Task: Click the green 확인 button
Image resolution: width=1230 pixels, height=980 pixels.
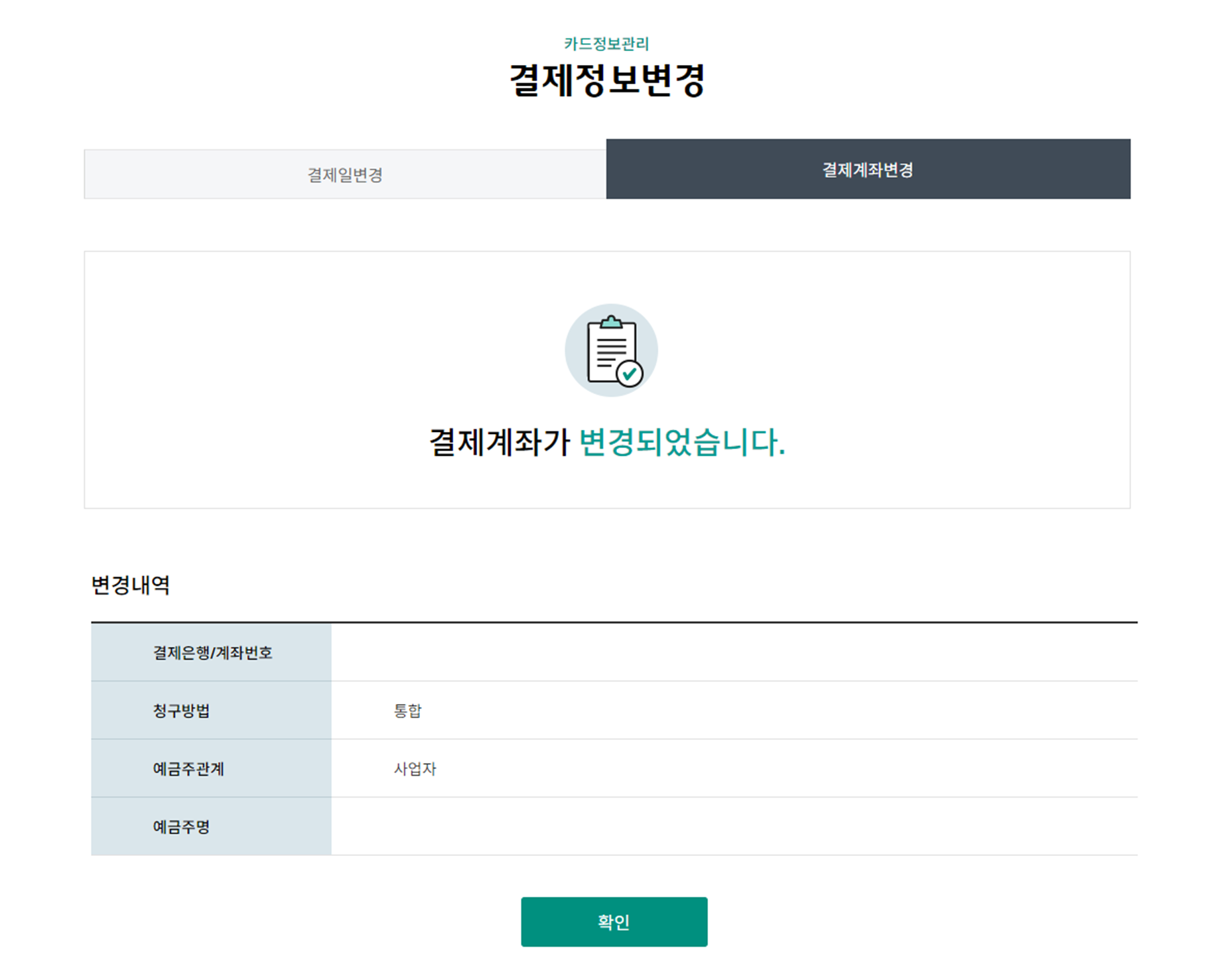Action: (x=614, y=922)
